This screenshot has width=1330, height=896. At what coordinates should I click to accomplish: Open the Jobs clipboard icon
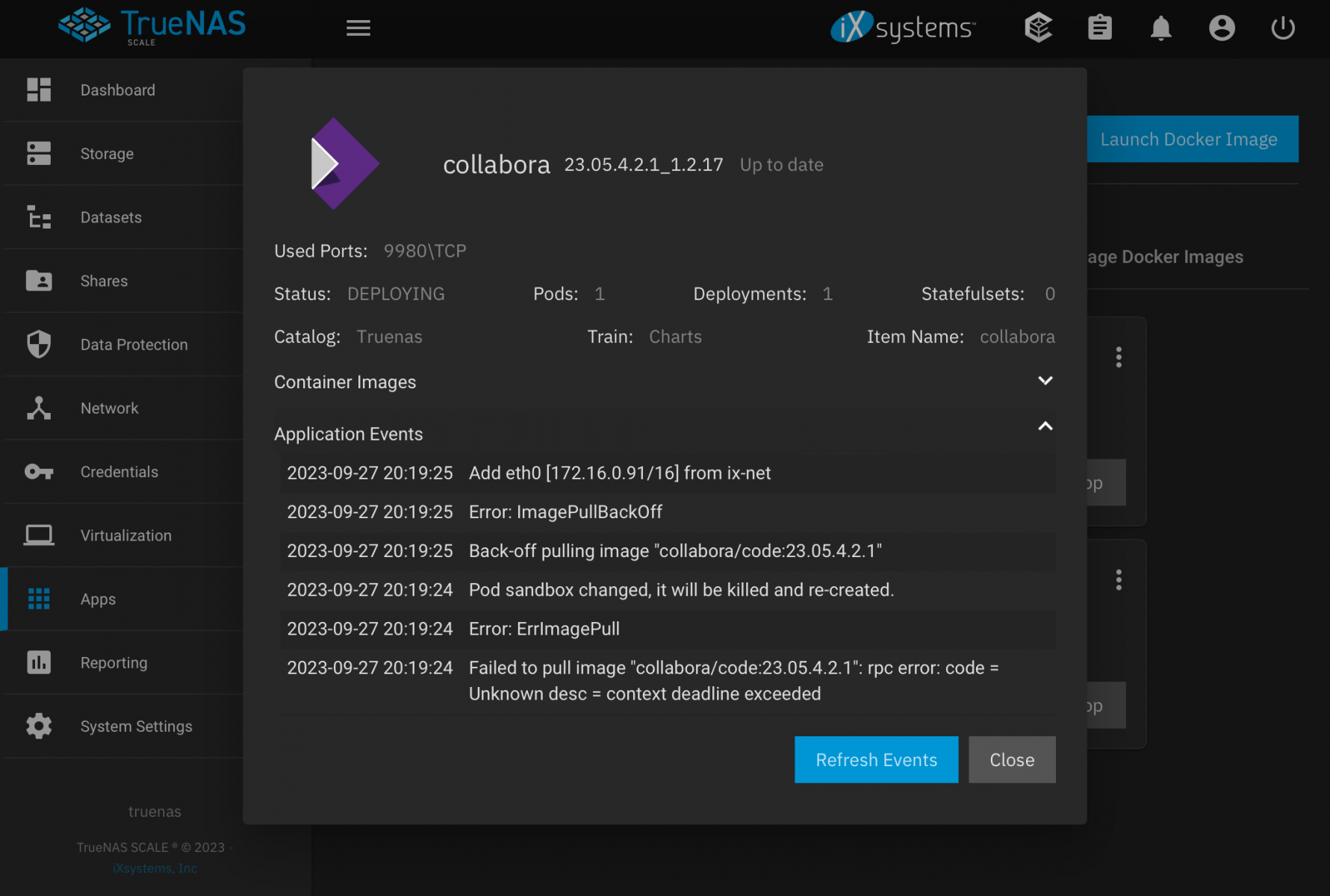1100,28
